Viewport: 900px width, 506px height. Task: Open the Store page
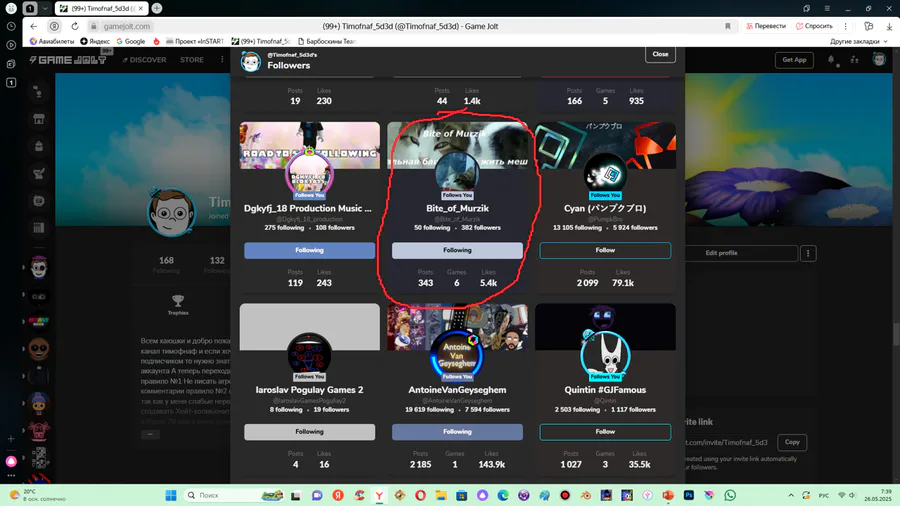(x=192, y=60)
